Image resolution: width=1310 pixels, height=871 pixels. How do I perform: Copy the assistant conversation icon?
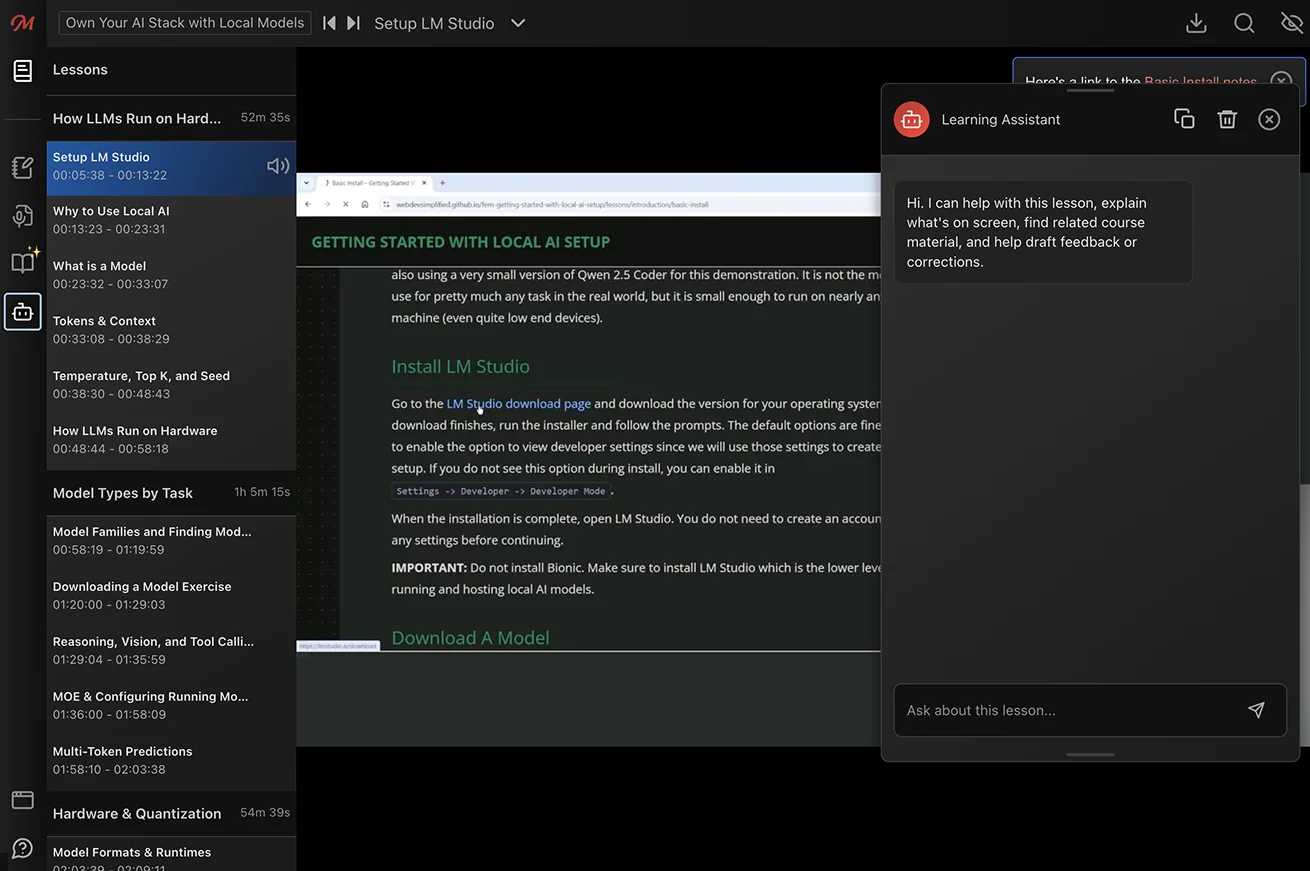coord(1184,119)
